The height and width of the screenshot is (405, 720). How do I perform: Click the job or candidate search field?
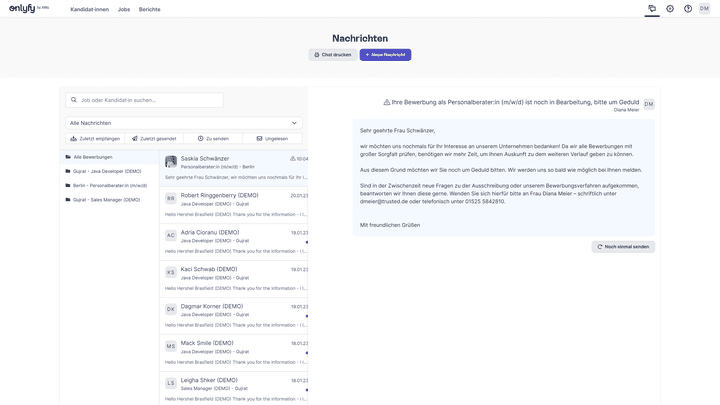pyautogui.click(x=190, y=100)
